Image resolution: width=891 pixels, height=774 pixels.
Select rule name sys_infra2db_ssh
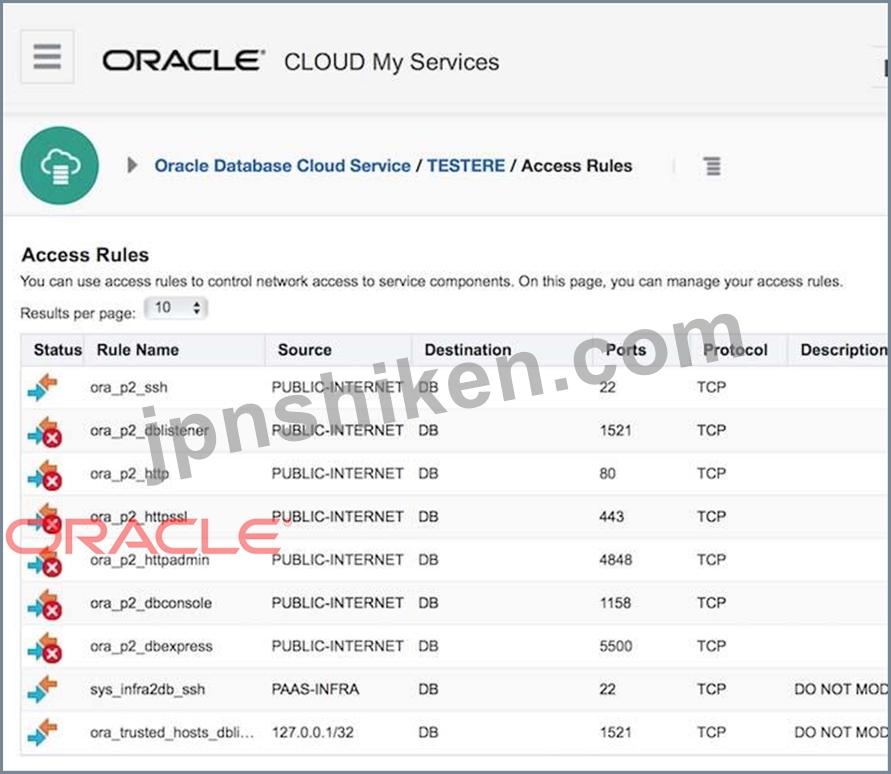[x=147, y=689]
